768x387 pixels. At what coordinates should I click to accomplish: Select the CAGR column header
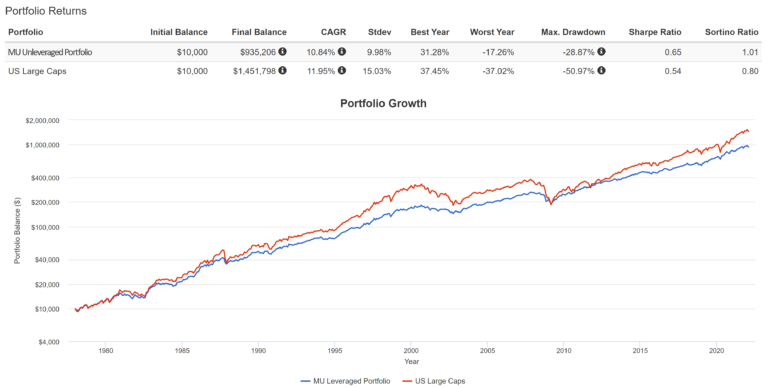pos(334,32)
